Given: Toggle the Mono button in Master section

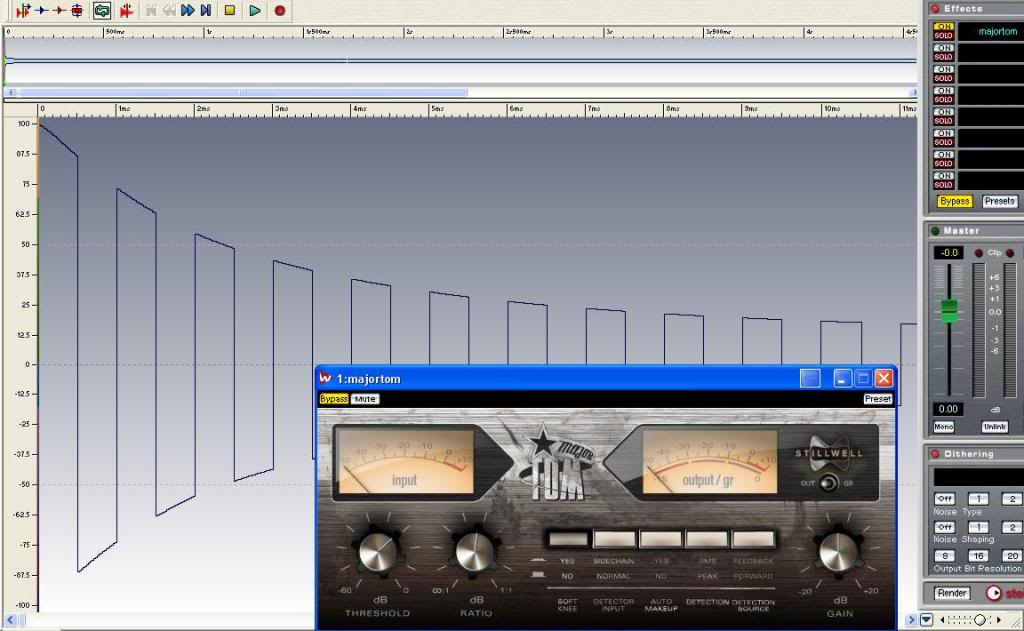Looking at the screenshot, I should (943, 427).
